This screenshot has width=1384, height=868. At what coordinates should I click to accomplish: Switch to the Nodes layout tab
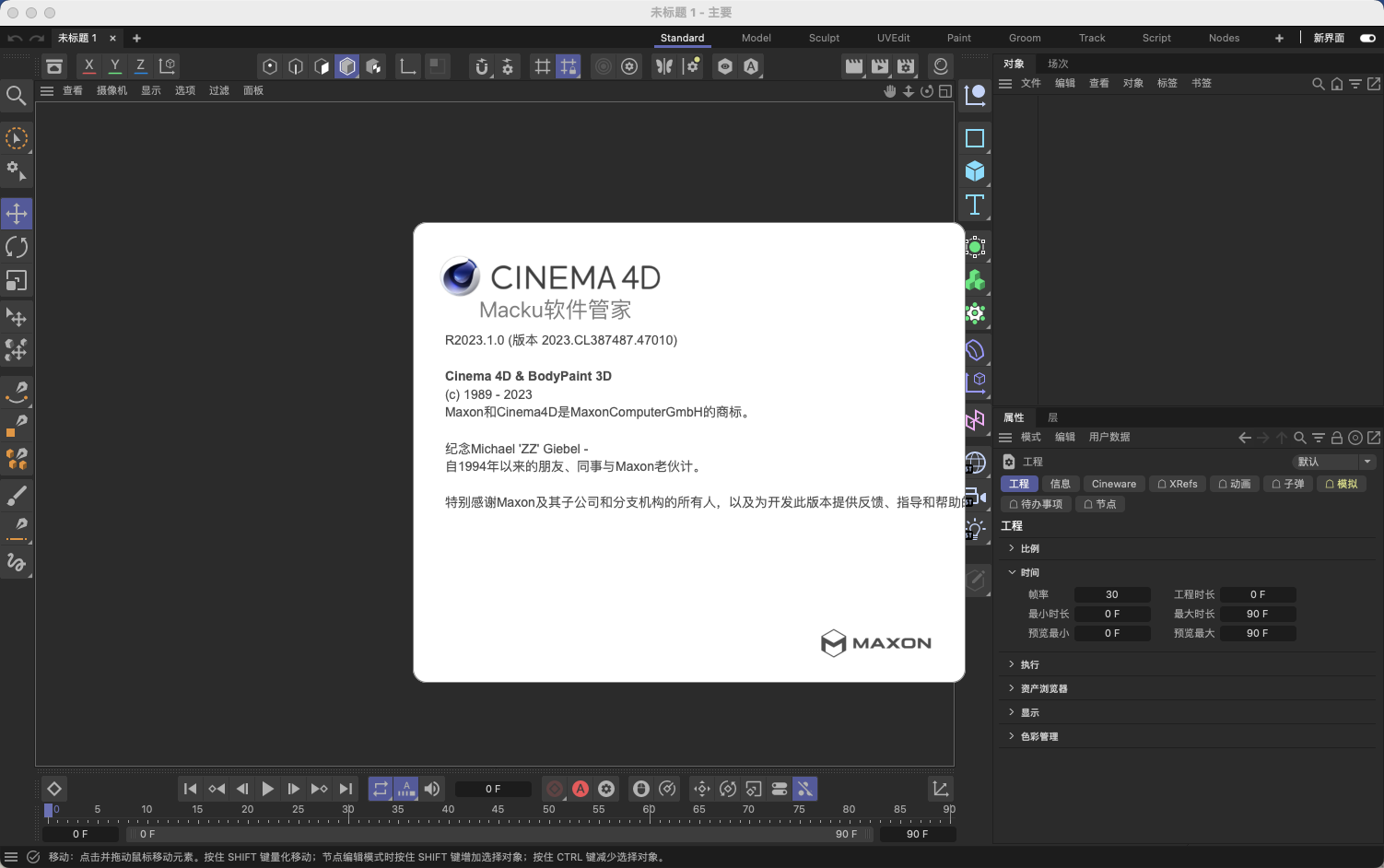[x=1224, y=38]
